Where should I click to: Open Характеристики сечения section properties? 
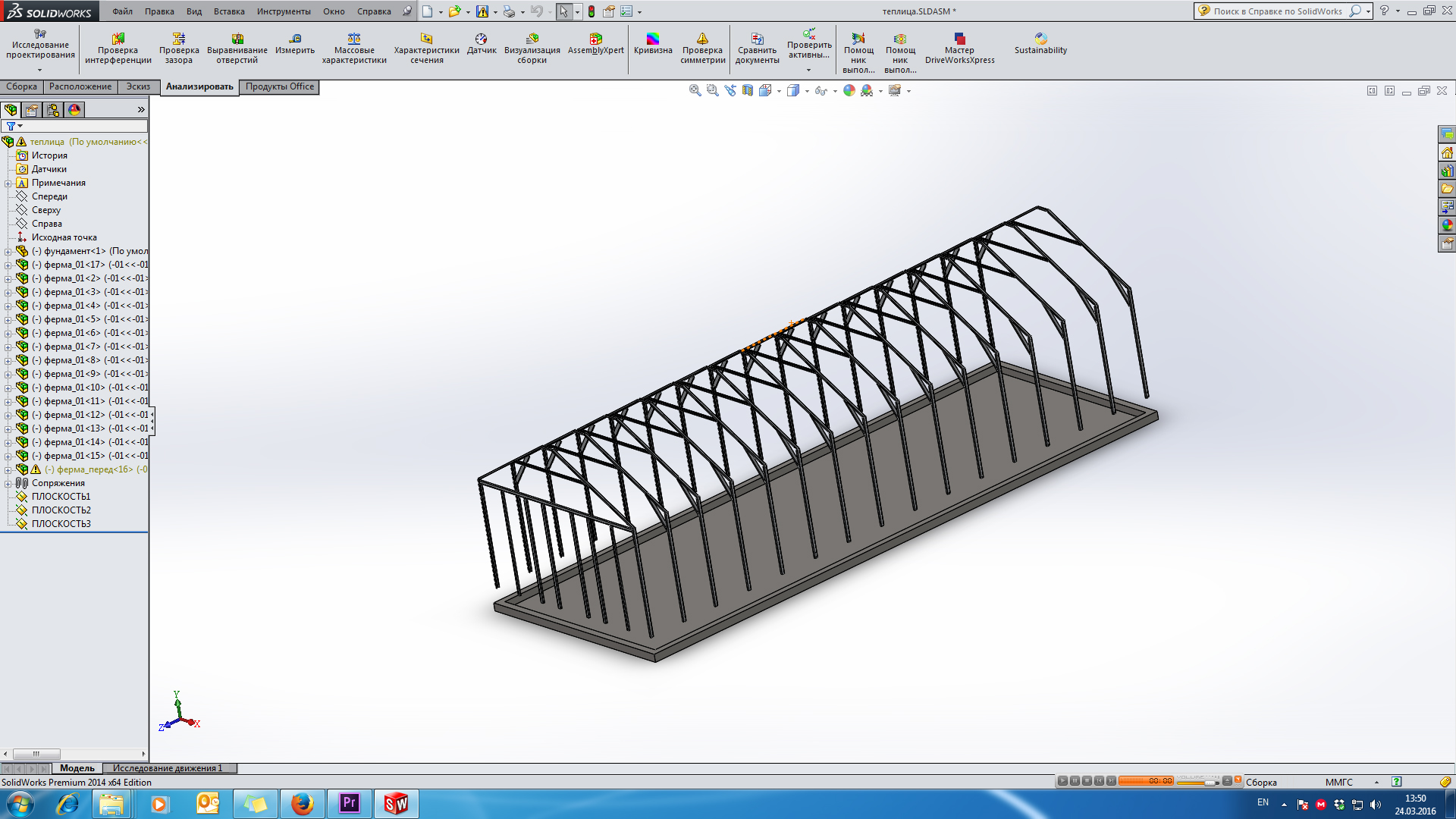click(x=426, y=49)
